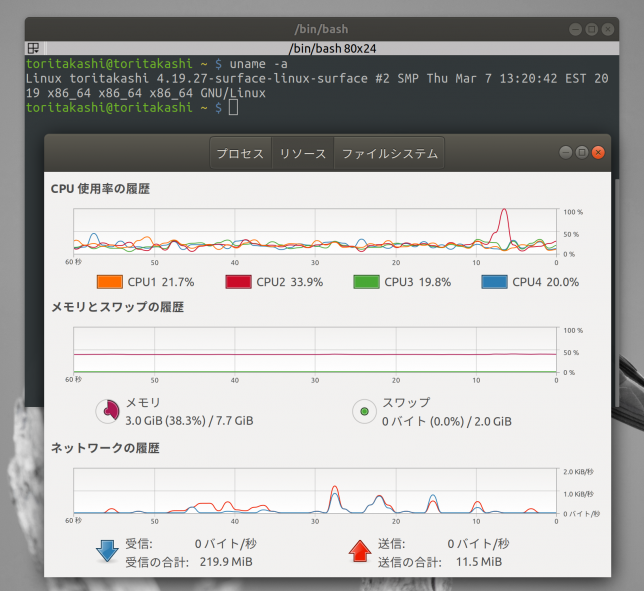The height and width of the screenshot is (591, 644).
Task: Maximize the System Monitor window
Action: point(583,152)
